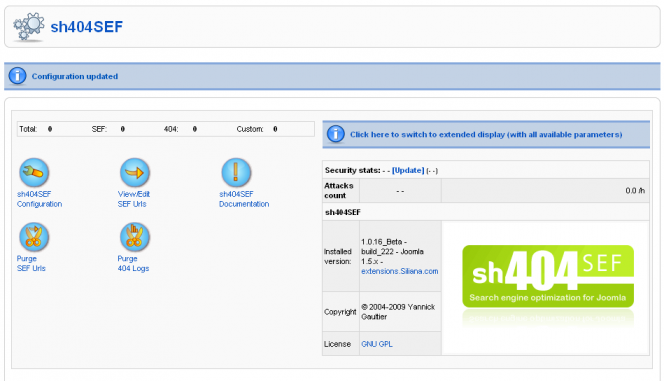The image size is (664, 381).
Task: Open the GNU GPL license link
Action: pyautogui.click(x=376, y=344)
